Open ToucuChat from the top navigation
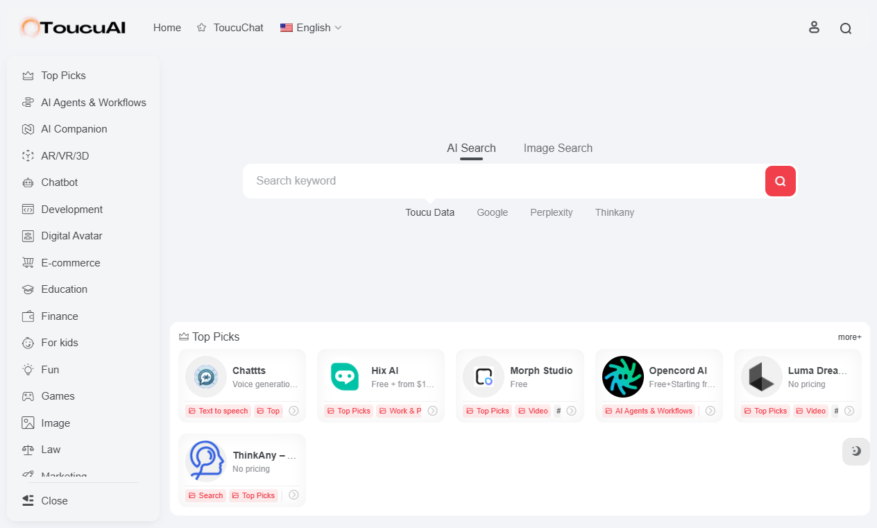Image resolution: width=877 pixels, height=528 pixels. click(x=230, y=27)
